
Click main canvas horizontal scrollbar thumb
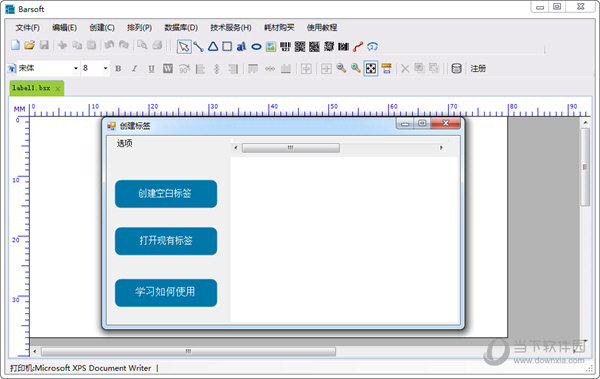click(188, 351)
